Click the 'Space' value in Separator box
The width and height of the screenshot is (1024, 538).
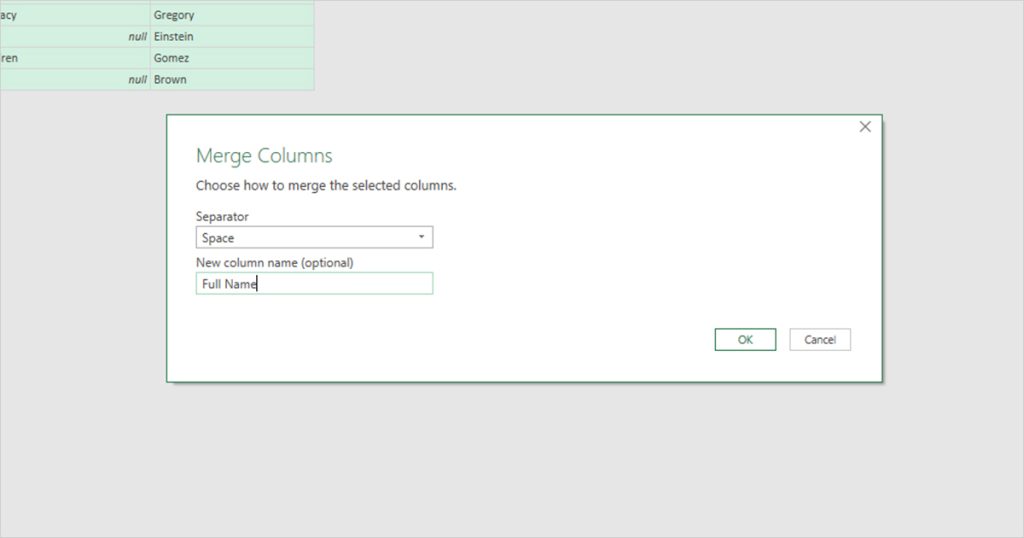[218, 238]
